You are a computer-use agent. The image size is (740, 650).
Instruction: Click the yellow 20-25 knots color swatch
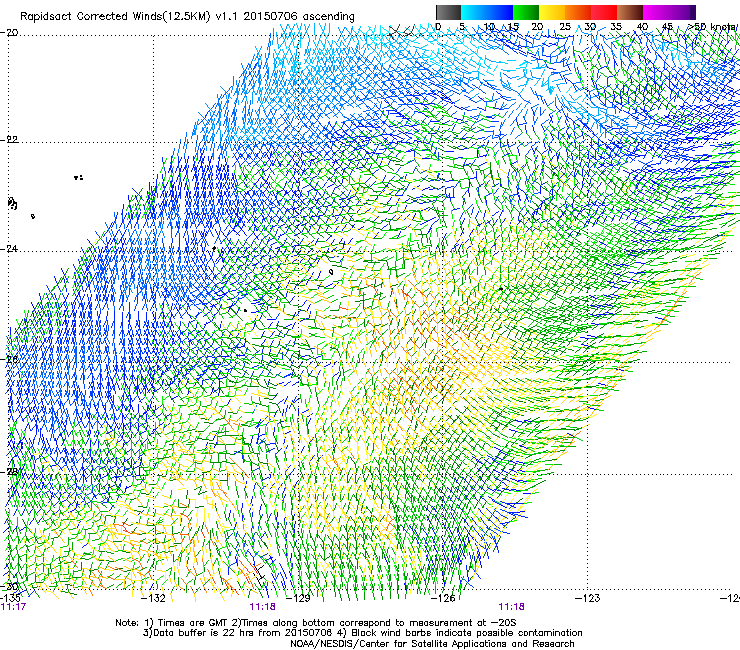tap(552, 12)
